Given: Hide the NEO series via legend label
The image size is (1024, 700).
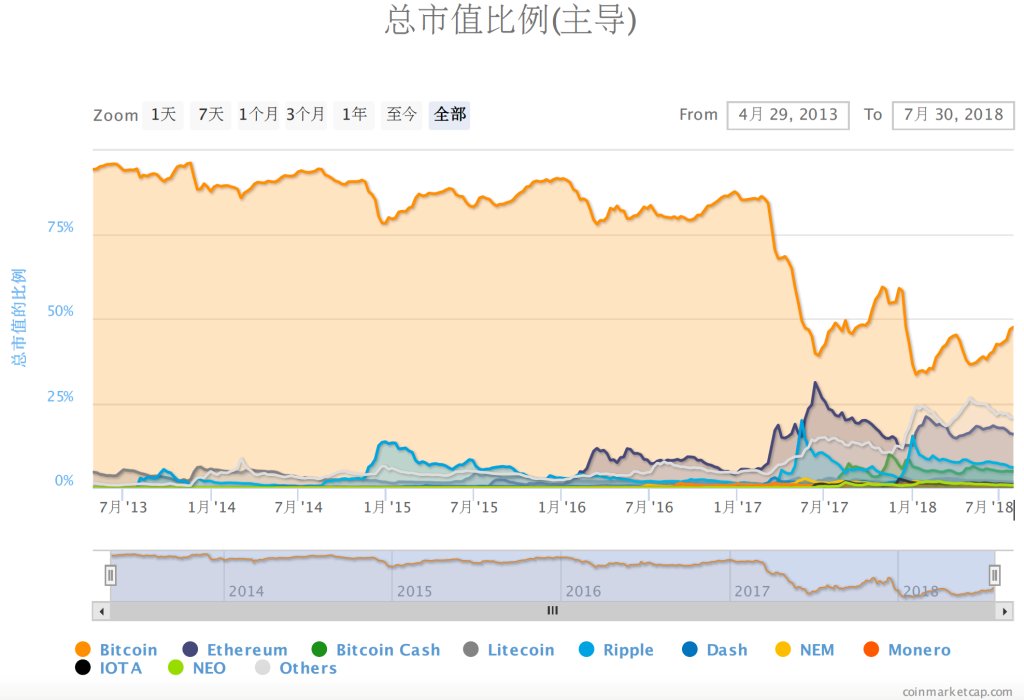Looking at the screenshot, I should point(209,668).
